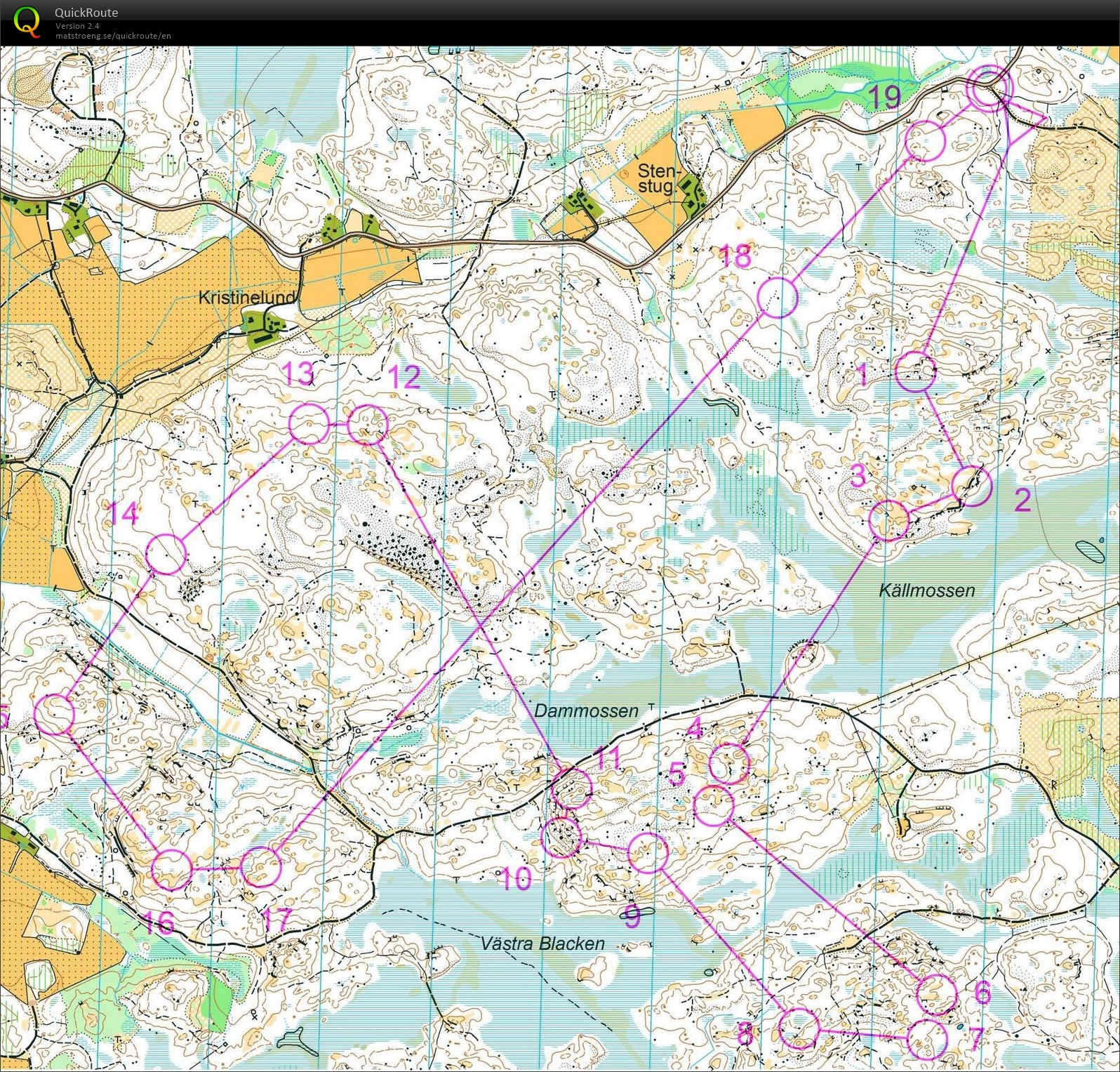Click the QuickRoute title text

[86, 13]
